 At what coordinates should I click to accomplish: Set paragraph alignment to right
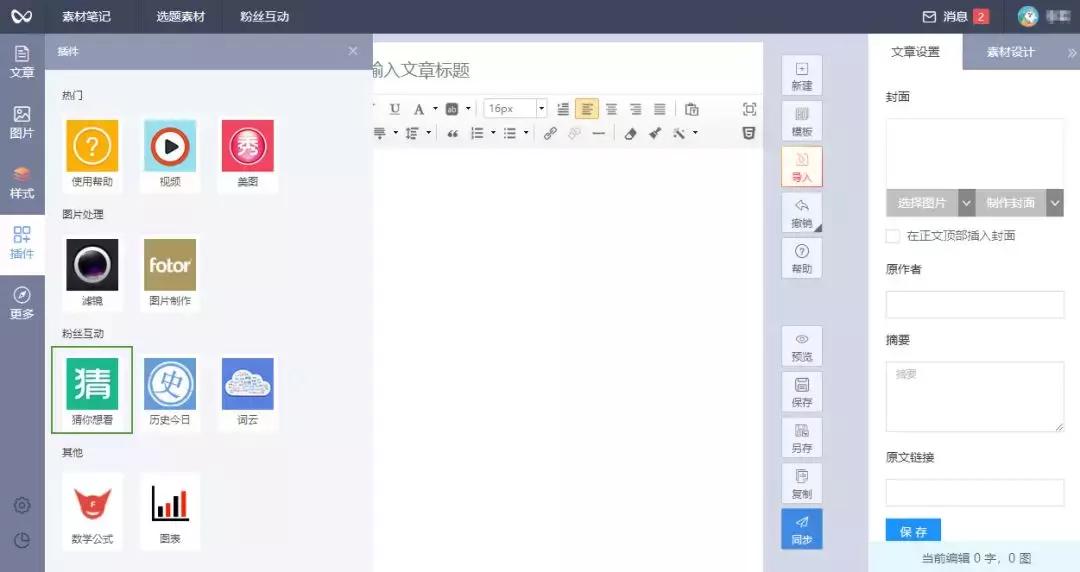pos(635,109)
